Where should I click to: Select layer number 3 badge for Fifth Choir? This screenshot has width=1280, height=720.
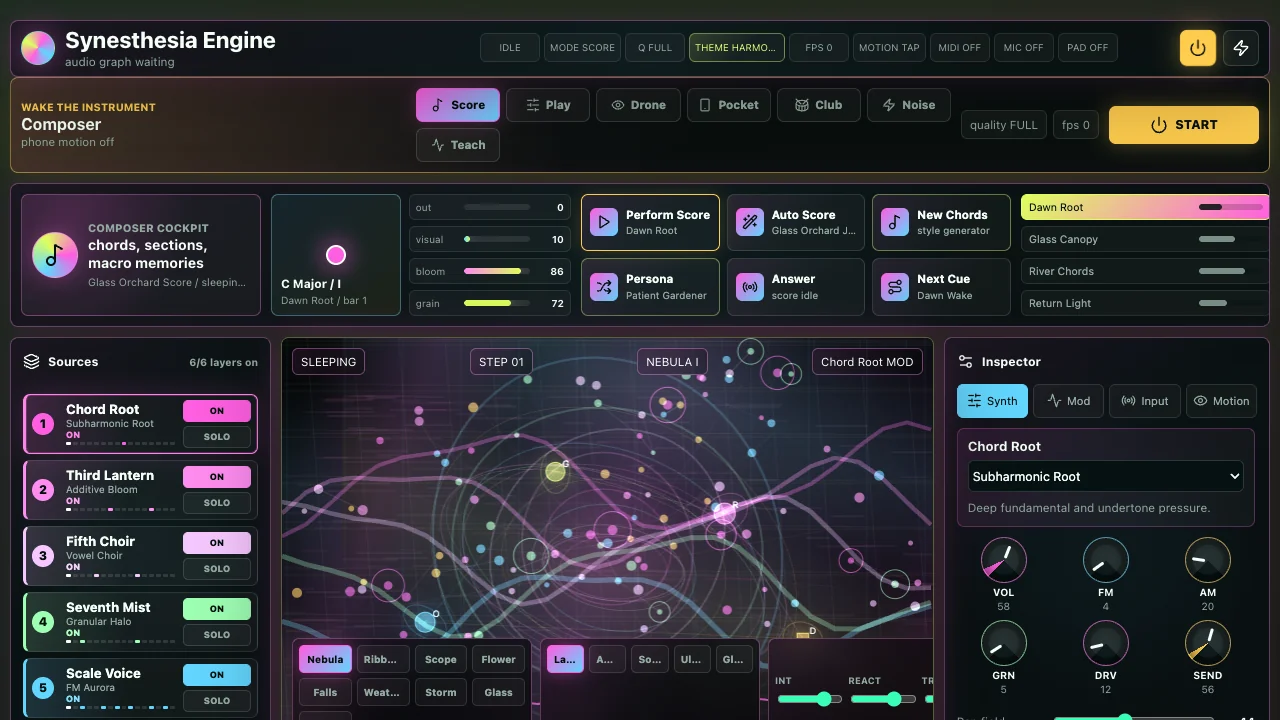coord(43,556)
